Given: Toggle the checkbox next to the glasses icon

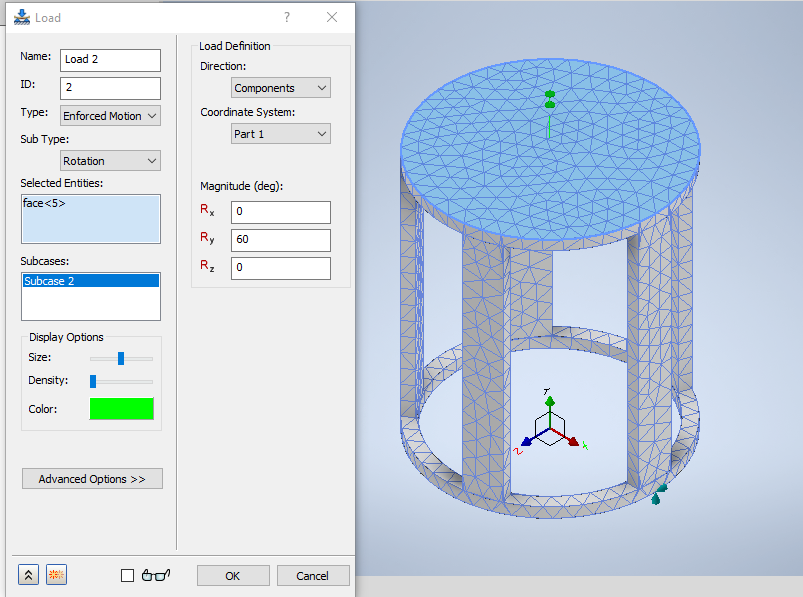Looking at the screenshot, I should [x=127, y=574].
